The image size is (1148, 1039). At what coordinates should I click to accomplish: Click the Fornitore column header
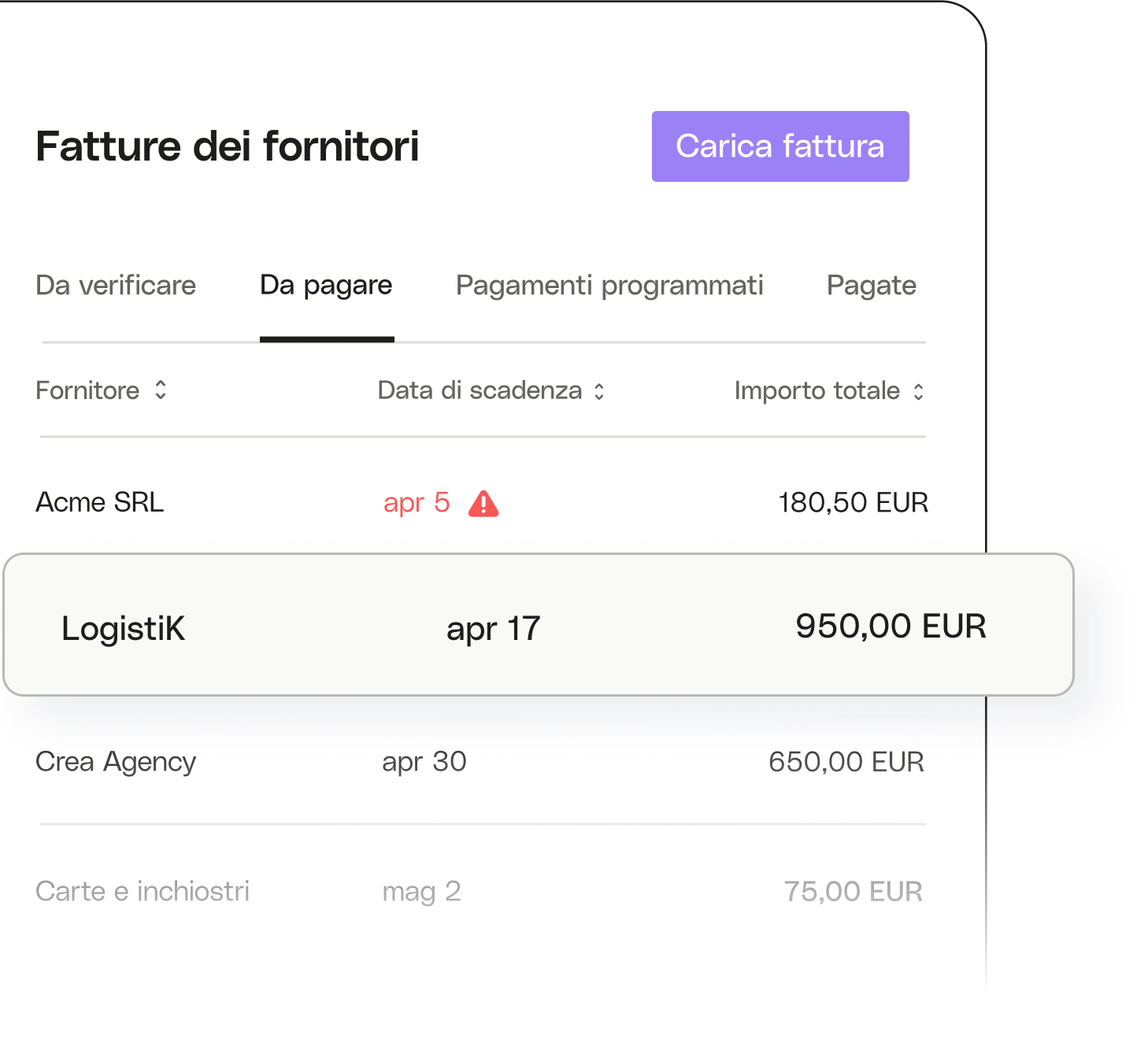pyautogui.click(x=87, y=390)
